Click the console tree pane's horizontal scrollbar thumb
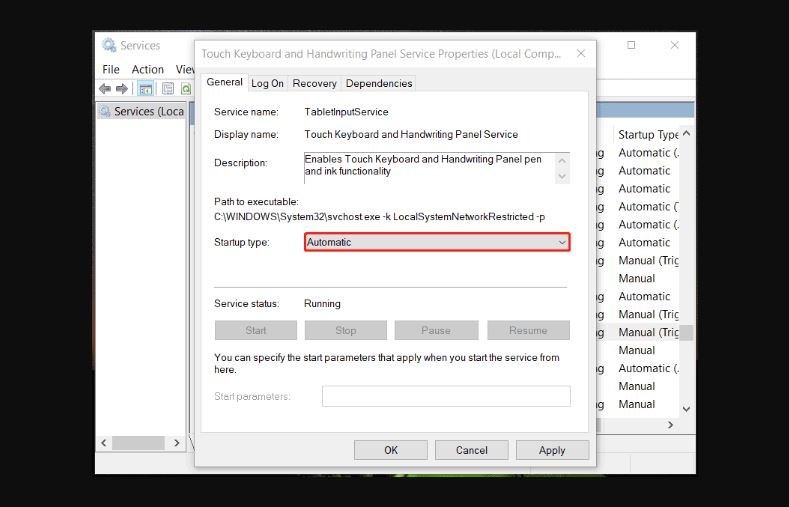Screen dimensions: 789x507 pyautogui.click(x=138, y=443)
